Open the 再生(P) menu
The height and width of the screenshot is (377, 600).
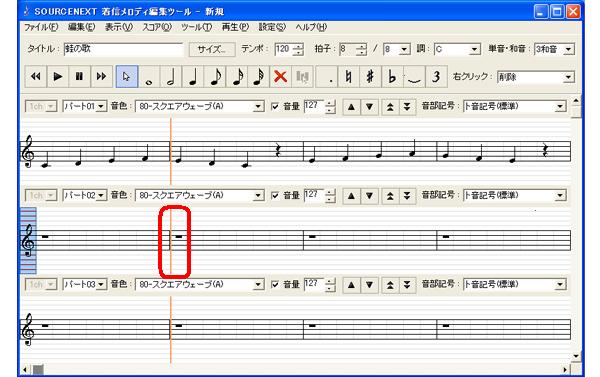235,27
